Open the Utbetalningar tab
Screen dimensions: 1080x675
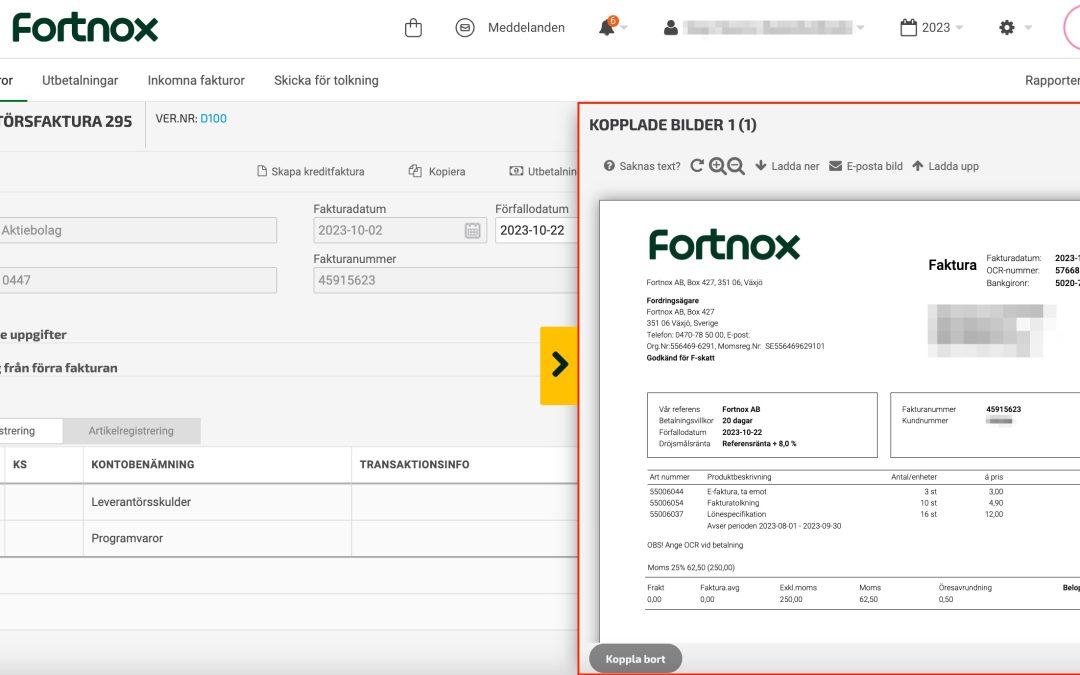point(80,81)
